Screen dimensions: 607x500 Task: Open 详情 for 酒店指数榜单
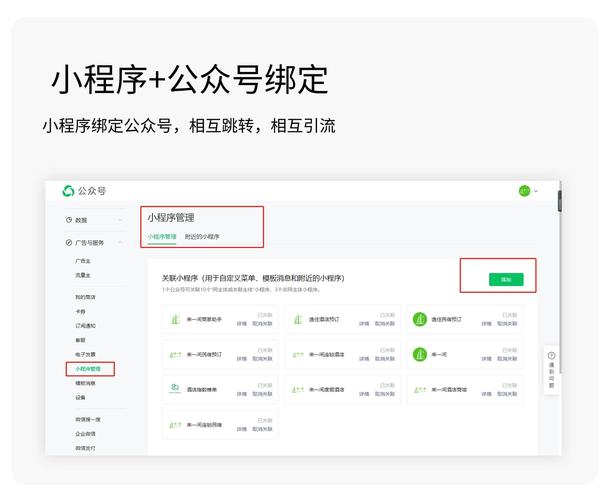tap(242, 394)
